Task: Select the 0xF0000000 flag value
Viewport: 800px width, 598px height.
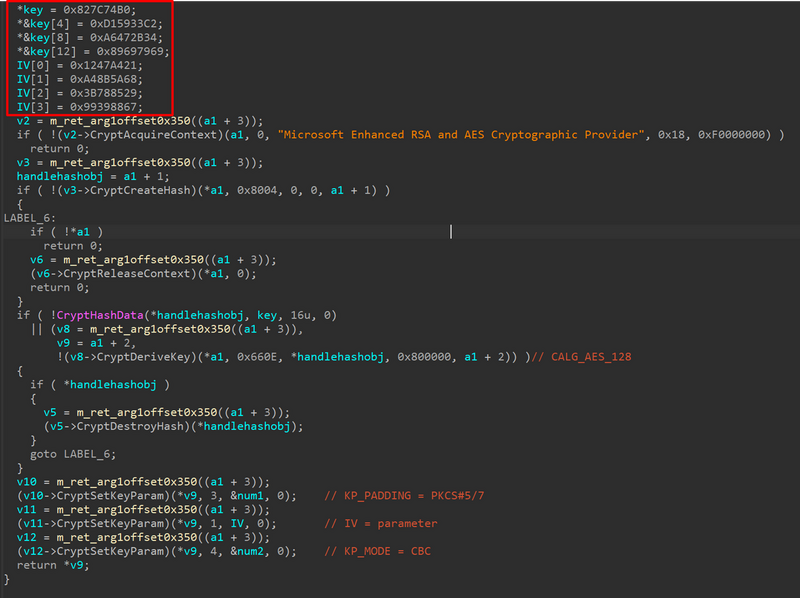Action: point(738,134)
